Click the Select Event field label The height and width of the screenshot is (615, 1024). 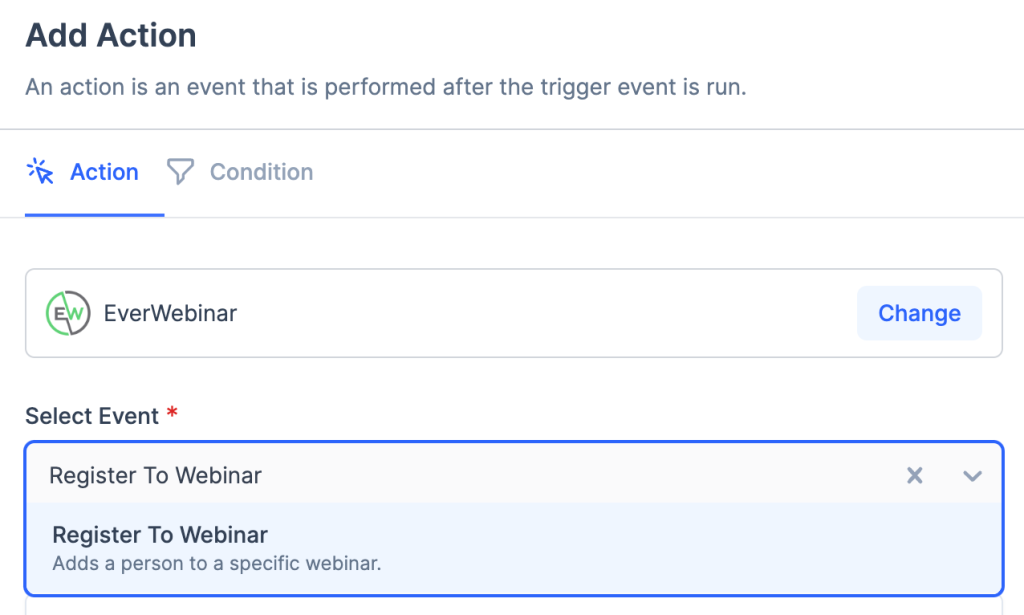click(92, 416)
